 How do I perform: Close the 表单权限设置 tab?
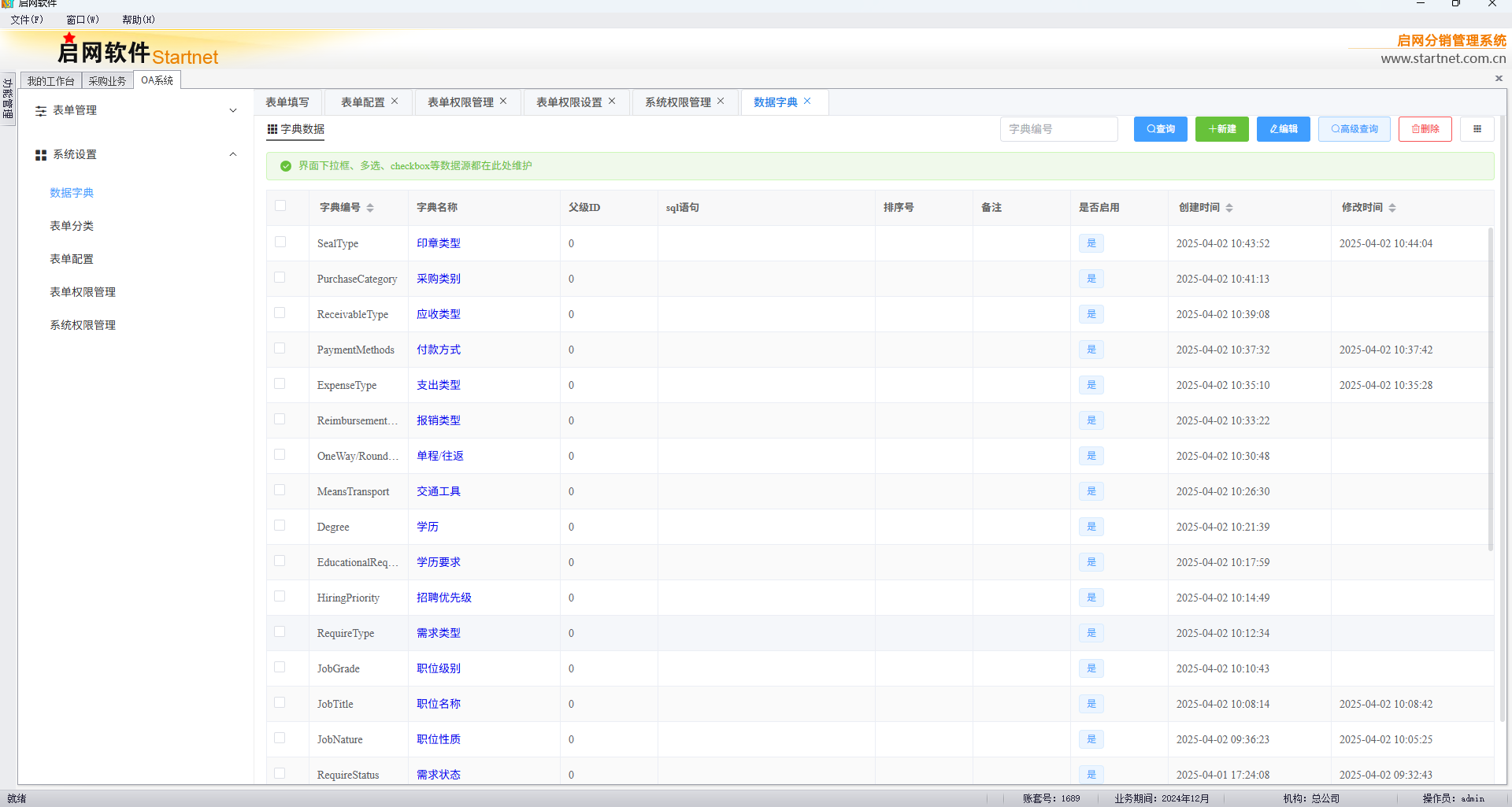(612, 102)
